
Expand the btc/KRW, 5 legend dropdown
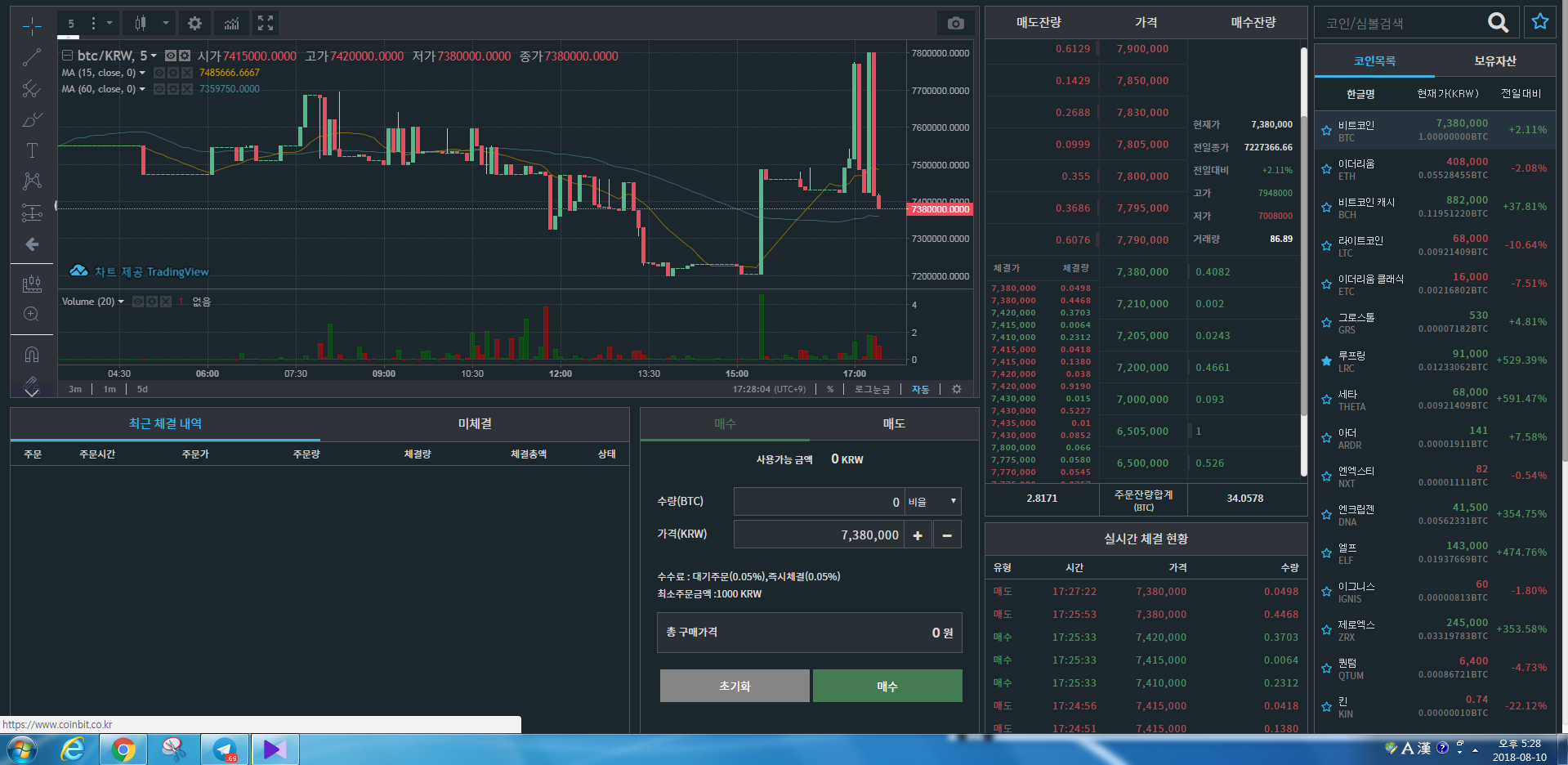pos(154,56)
